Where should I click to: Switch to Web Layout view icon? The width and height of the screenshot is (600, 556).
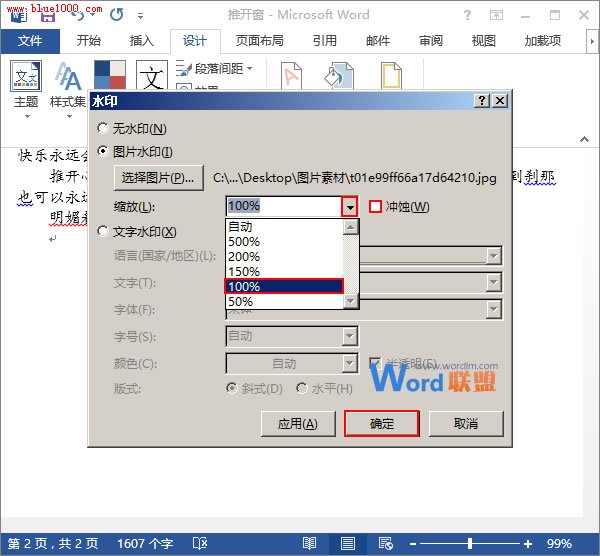point(385,543)
